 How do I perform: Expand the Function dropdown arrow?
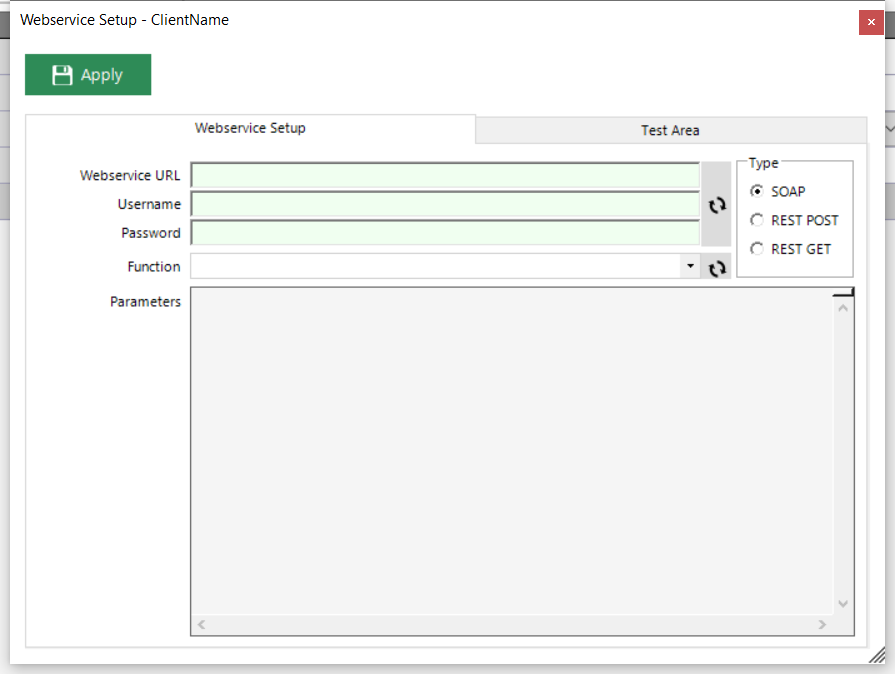click(690, 267)
